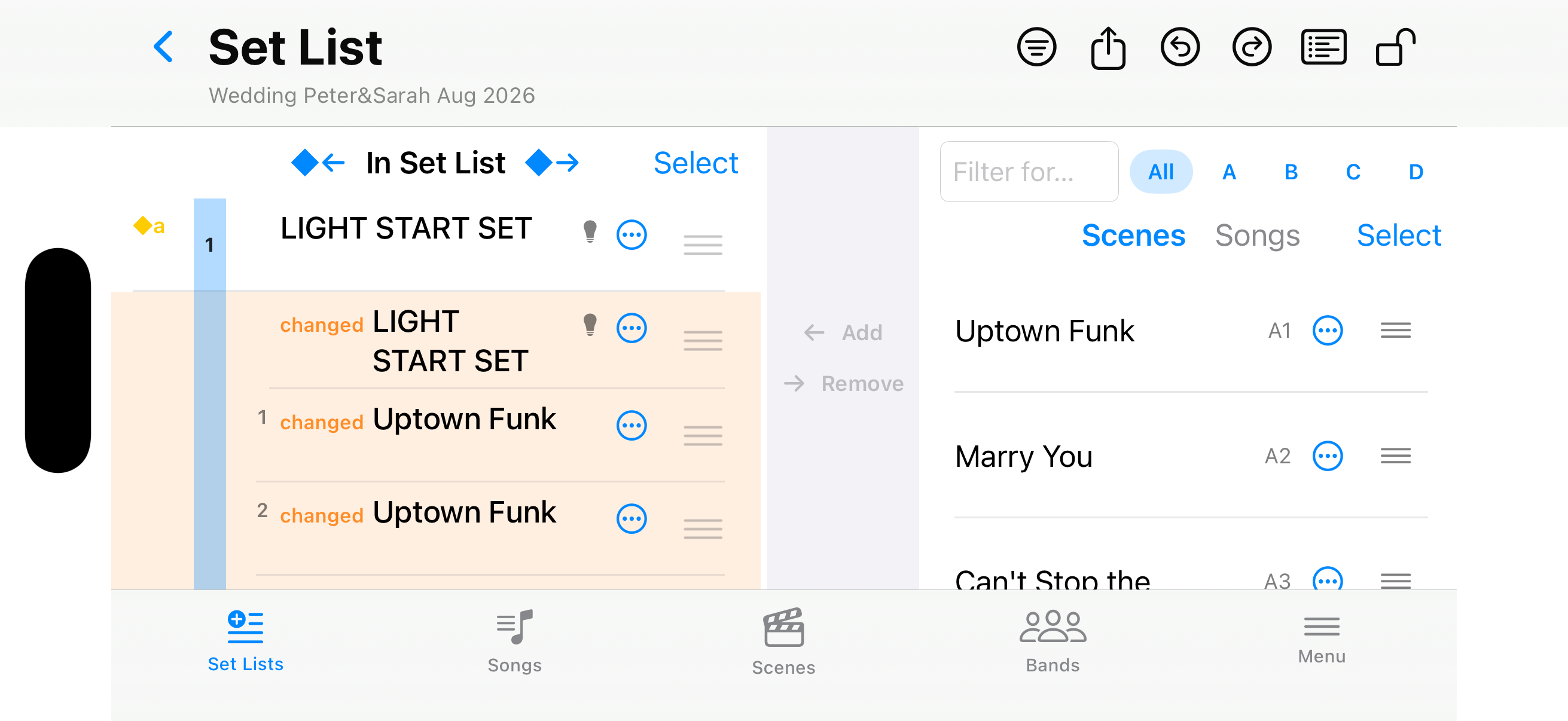Viewport: 1568px width, 721px height.
Task: Toggle the unlock padlock icon
Action: [1395, 47]
